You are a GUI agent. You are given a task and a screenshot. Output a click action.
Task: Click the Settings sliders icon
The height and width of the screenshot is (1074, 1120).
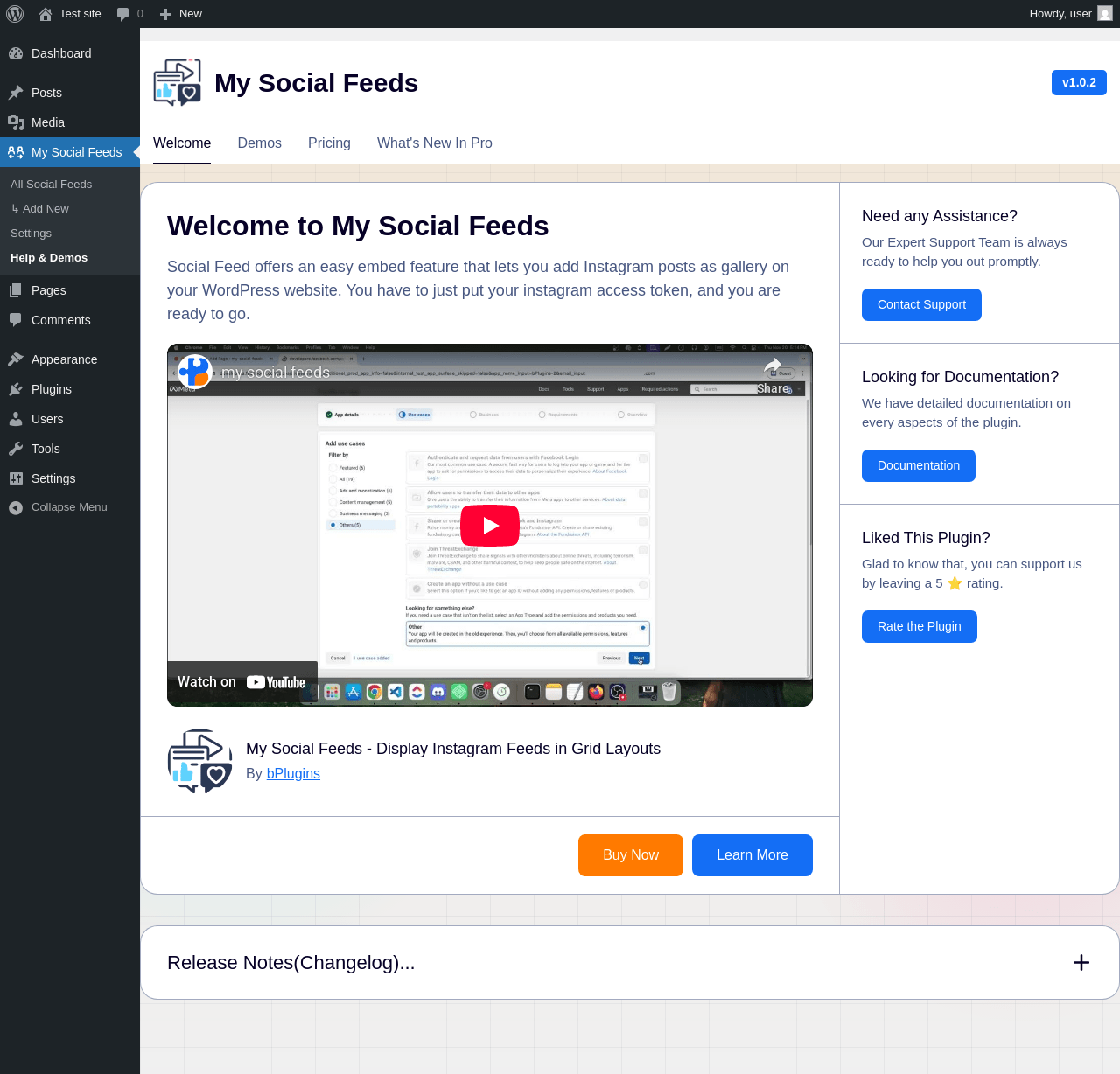(16, 478)
